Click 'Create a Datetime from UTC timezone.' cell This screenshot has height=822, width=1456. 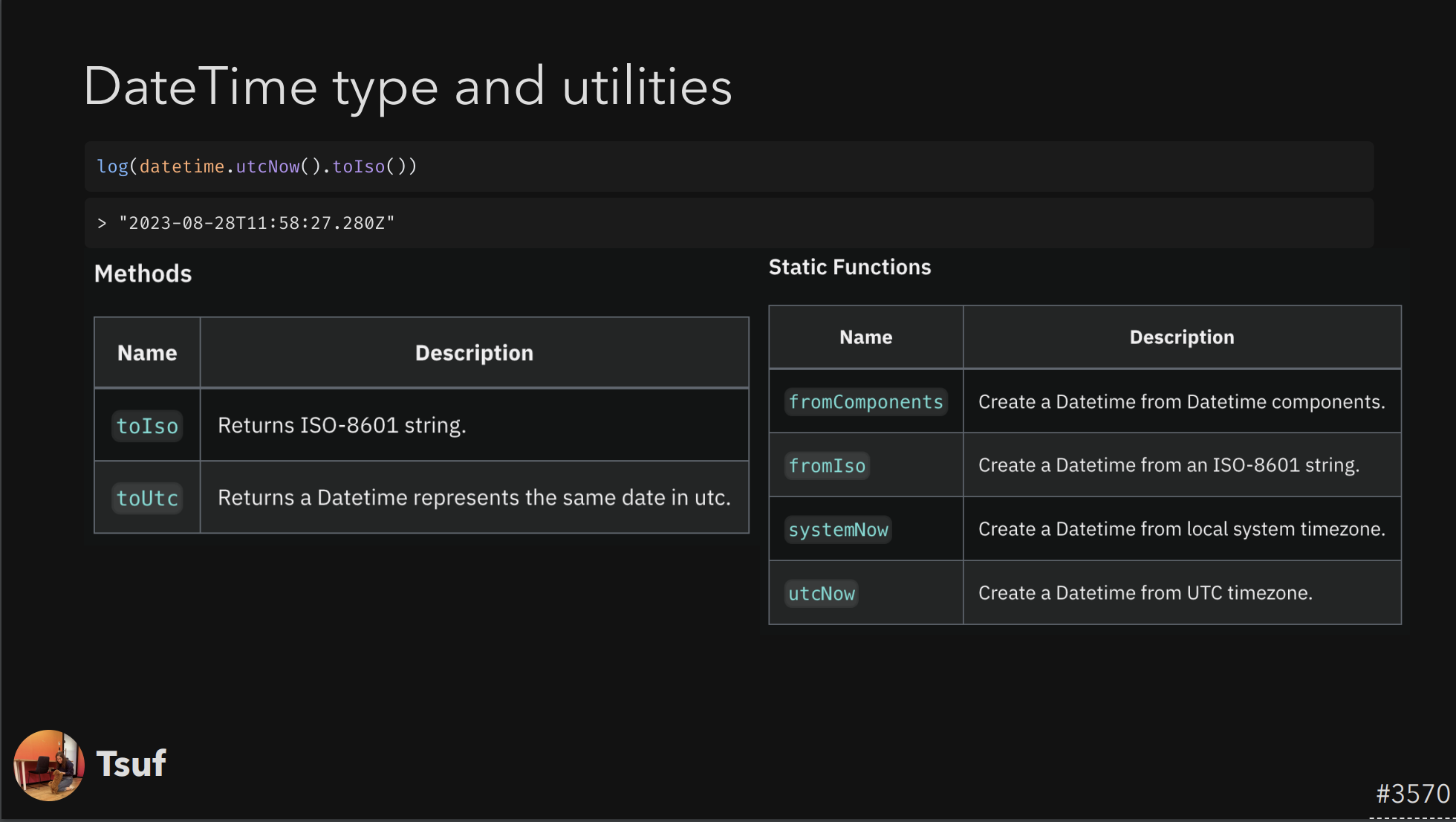coord(1145,593)
